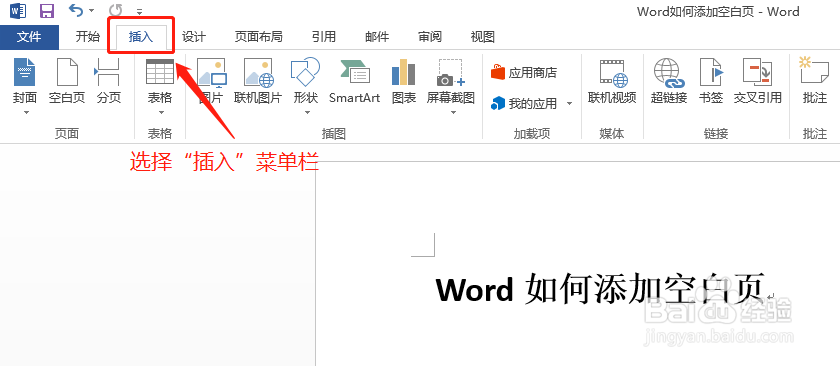Open the Undo history dropdown arrow
840x366 pixels.
[91, 11]
